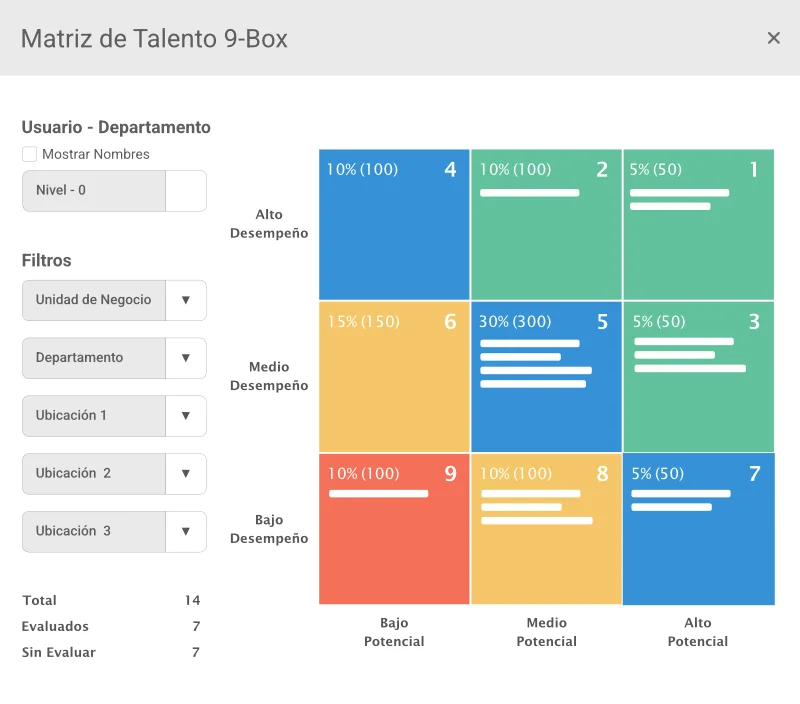Click the Sin Evaluar count label
Image resolution: width=800 pixels, height=704 pixels.
coord(59,653)
